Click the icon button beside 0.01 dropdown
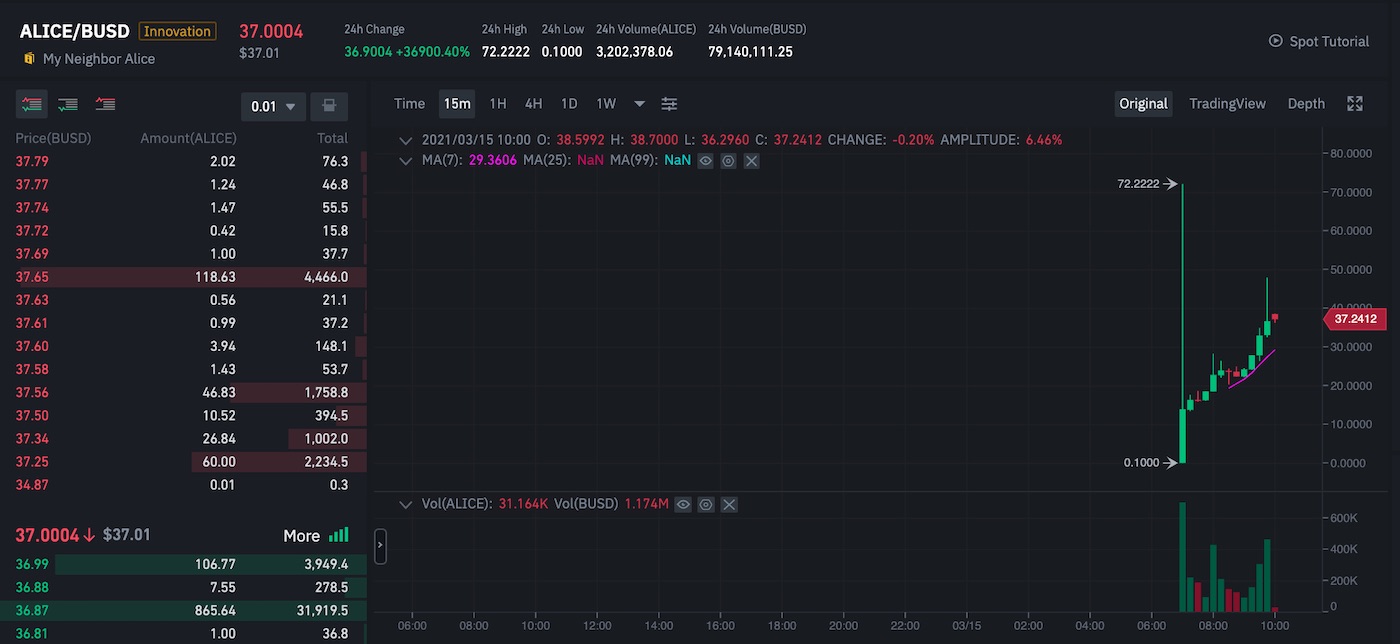Viewport: 1400px width, 644px height. tap(329, 106)
